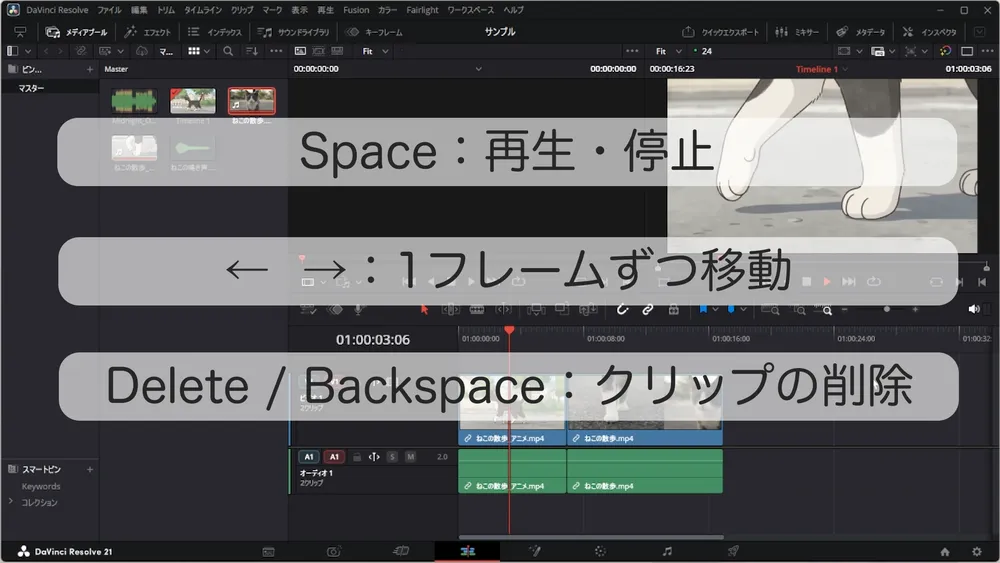Expand the source clip name dropdown chevron
Image resolution: width=1000 pixels, height=563 pixels.
(x=478, y=69)
